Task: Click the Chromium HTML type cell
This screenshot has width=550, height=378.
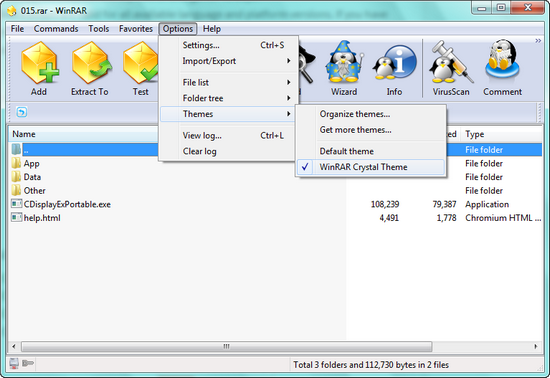Action: (503, 218)
